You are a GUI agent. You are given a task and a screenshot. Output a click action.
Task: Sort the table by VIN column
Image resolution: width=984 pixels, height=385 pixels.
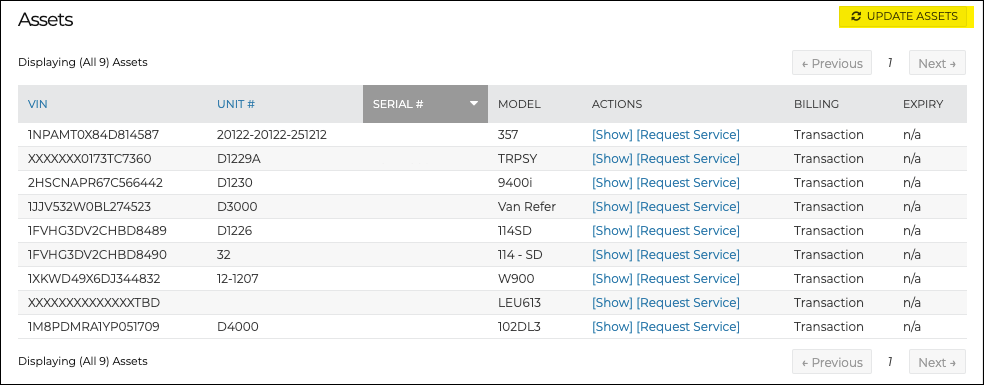(38, 104)
